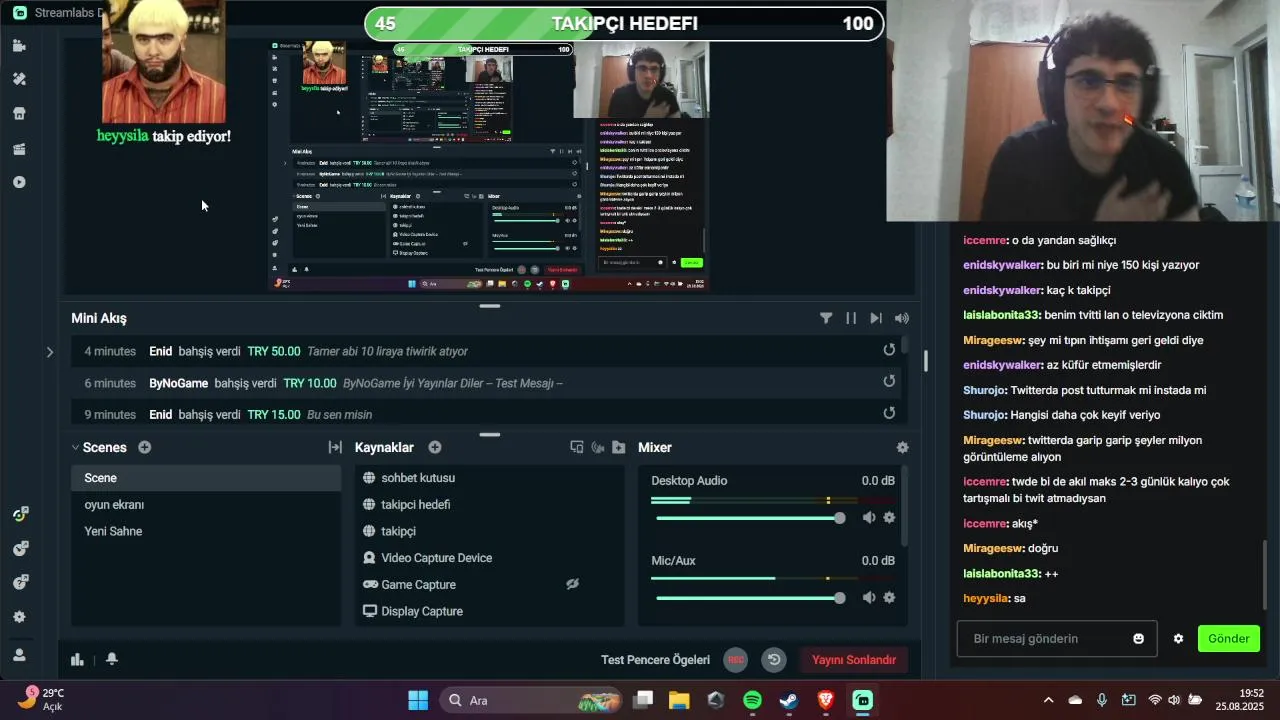Pause the Mini Akış alert queue

(851, 318)
